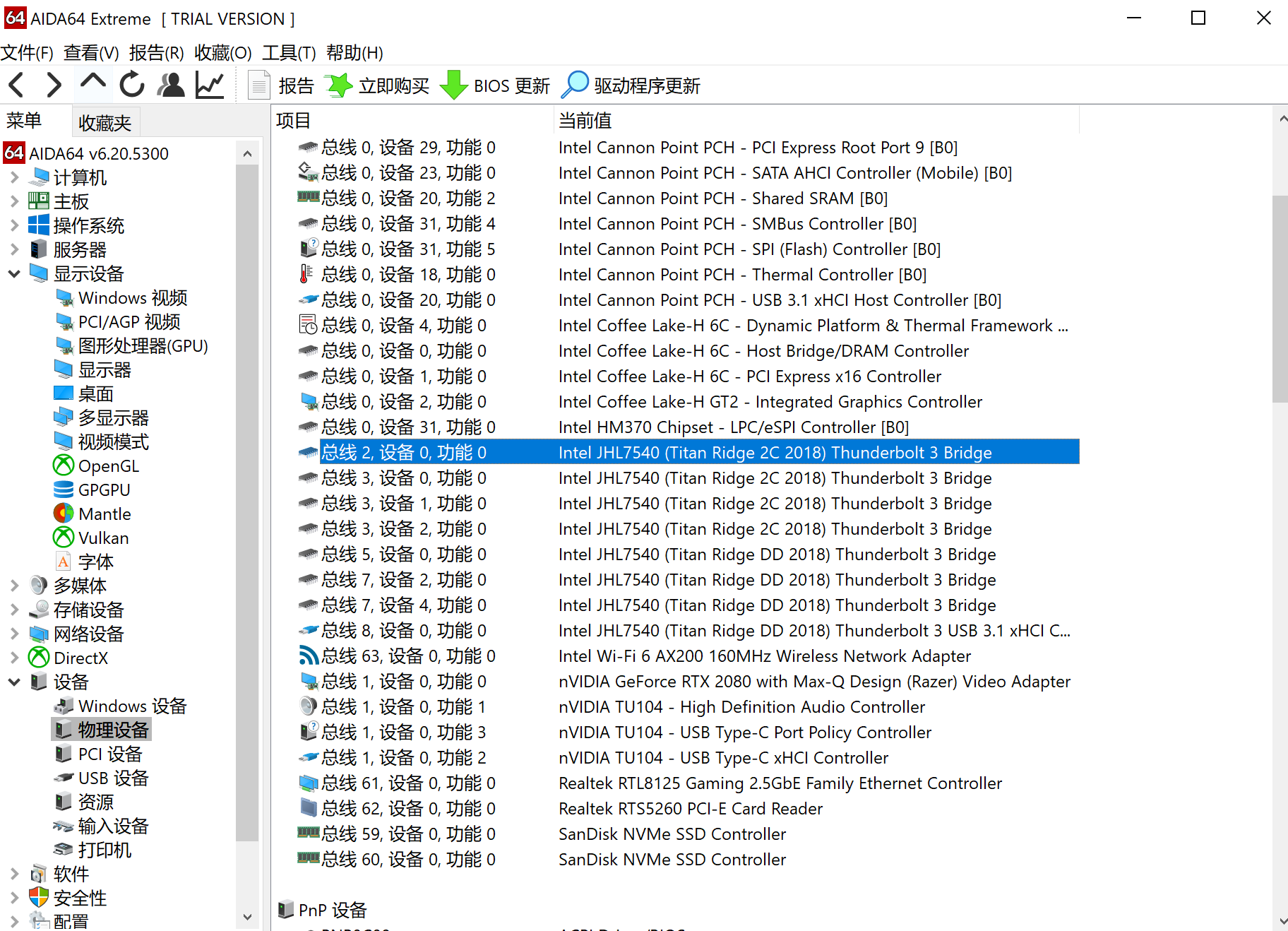Click the Wi-Fi icon on 总线 63 row

click(308, 656)
